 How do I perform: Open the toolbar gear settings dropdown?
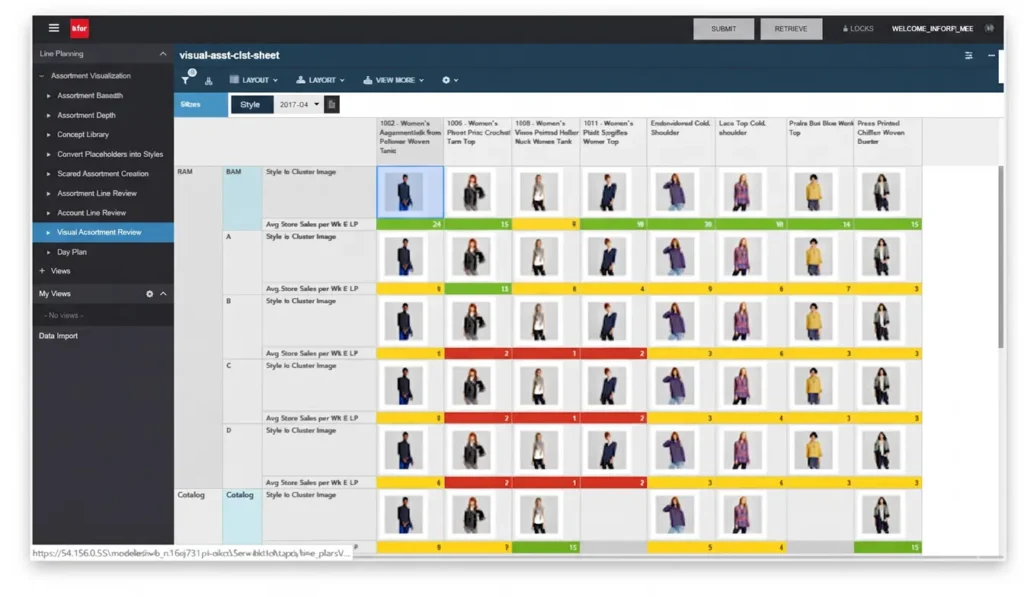(450, 80)
